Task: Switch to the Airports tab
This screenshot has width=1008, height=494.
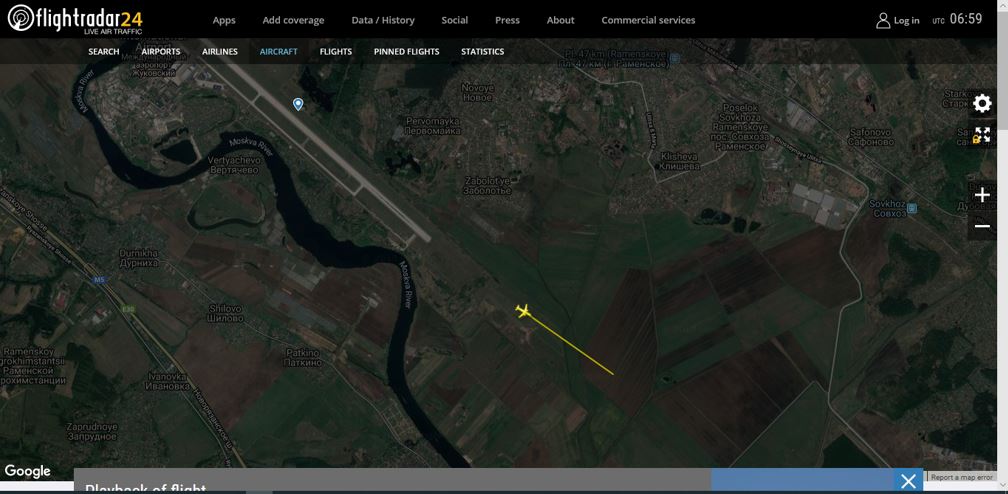Action: pyautogui.click(x=161, y=51)
